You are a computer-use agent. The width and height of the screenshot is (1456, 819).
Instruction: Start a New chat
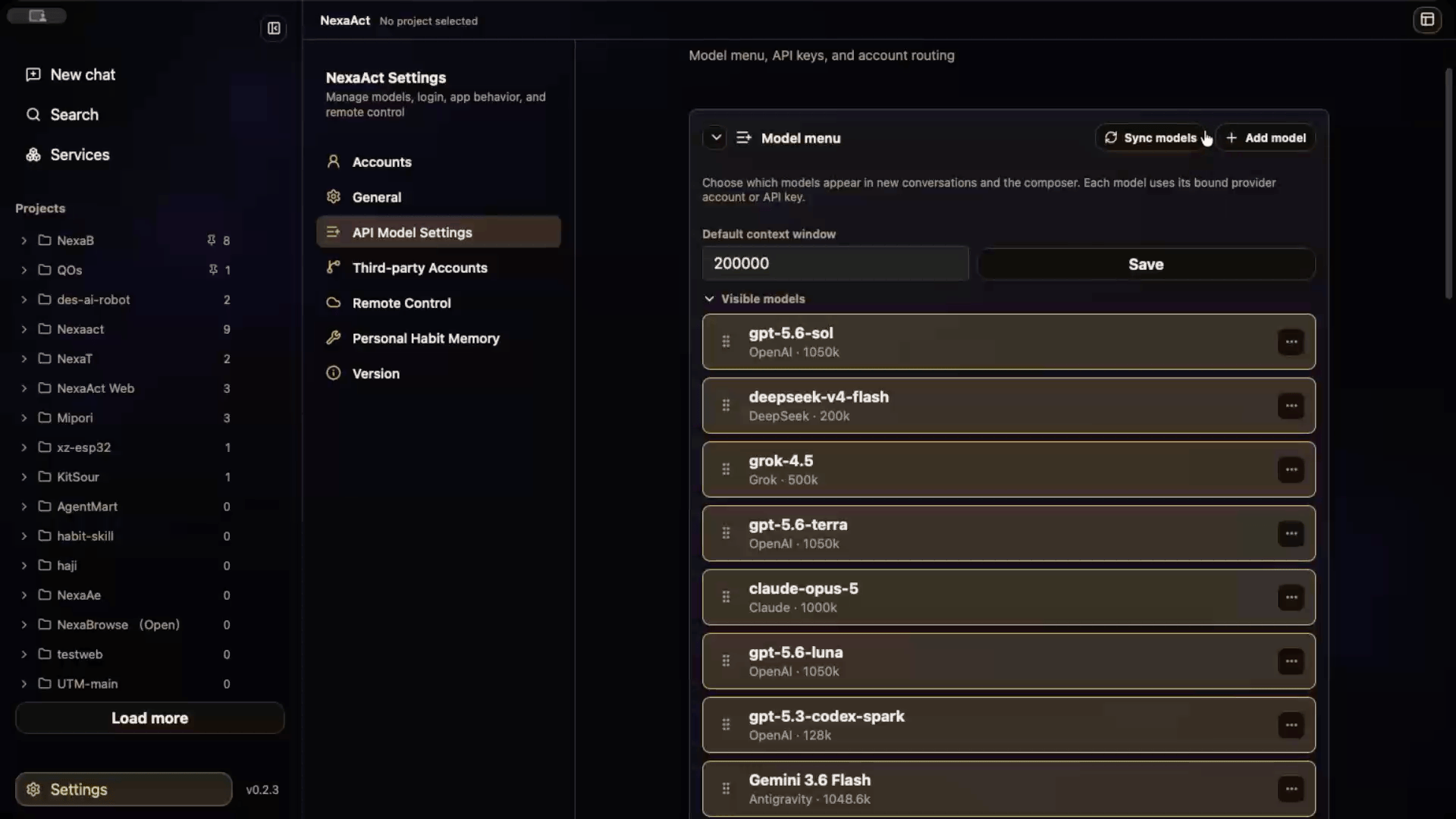71,74
